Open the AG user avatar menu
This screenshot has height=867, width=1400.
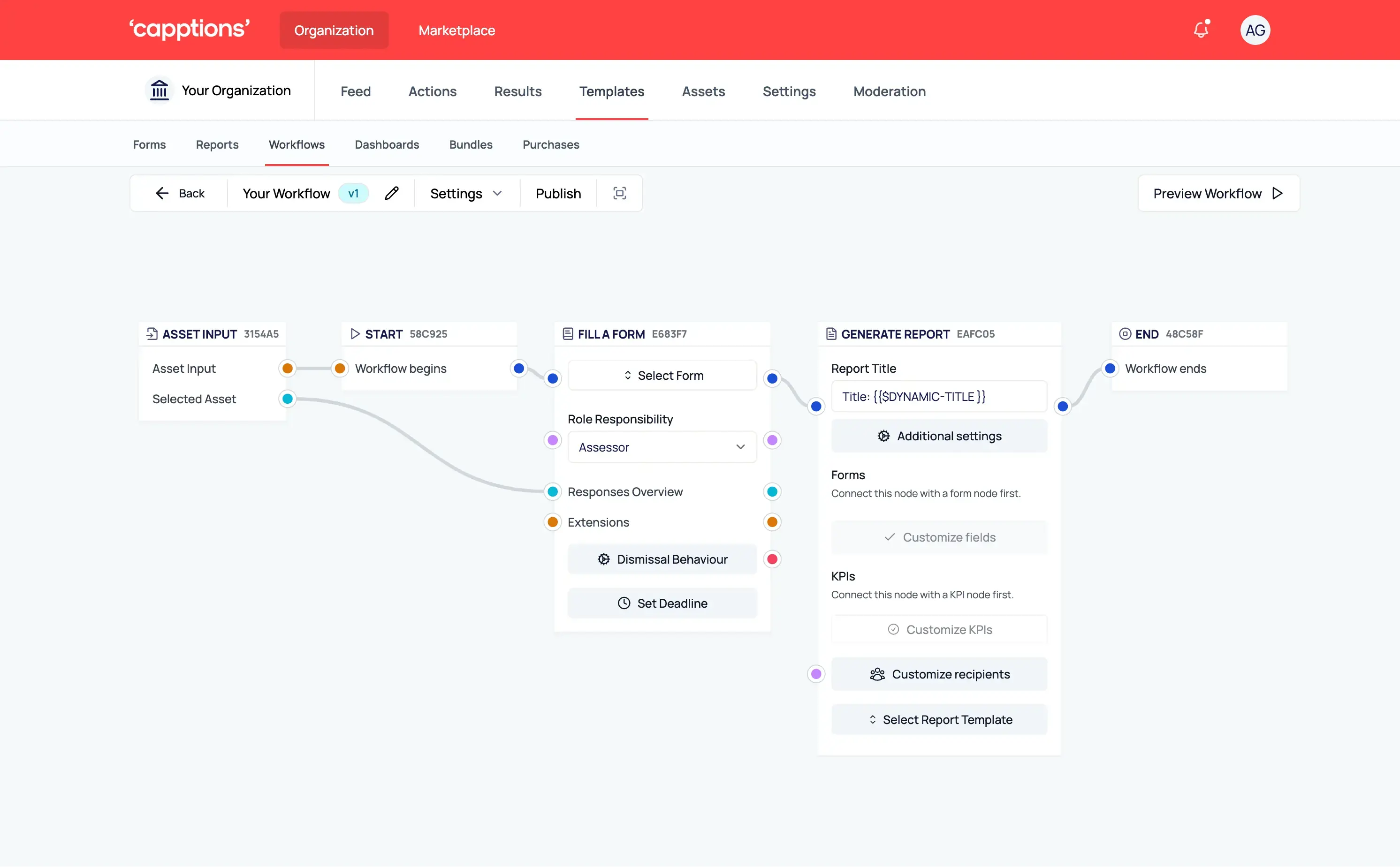click(1255, 30)
